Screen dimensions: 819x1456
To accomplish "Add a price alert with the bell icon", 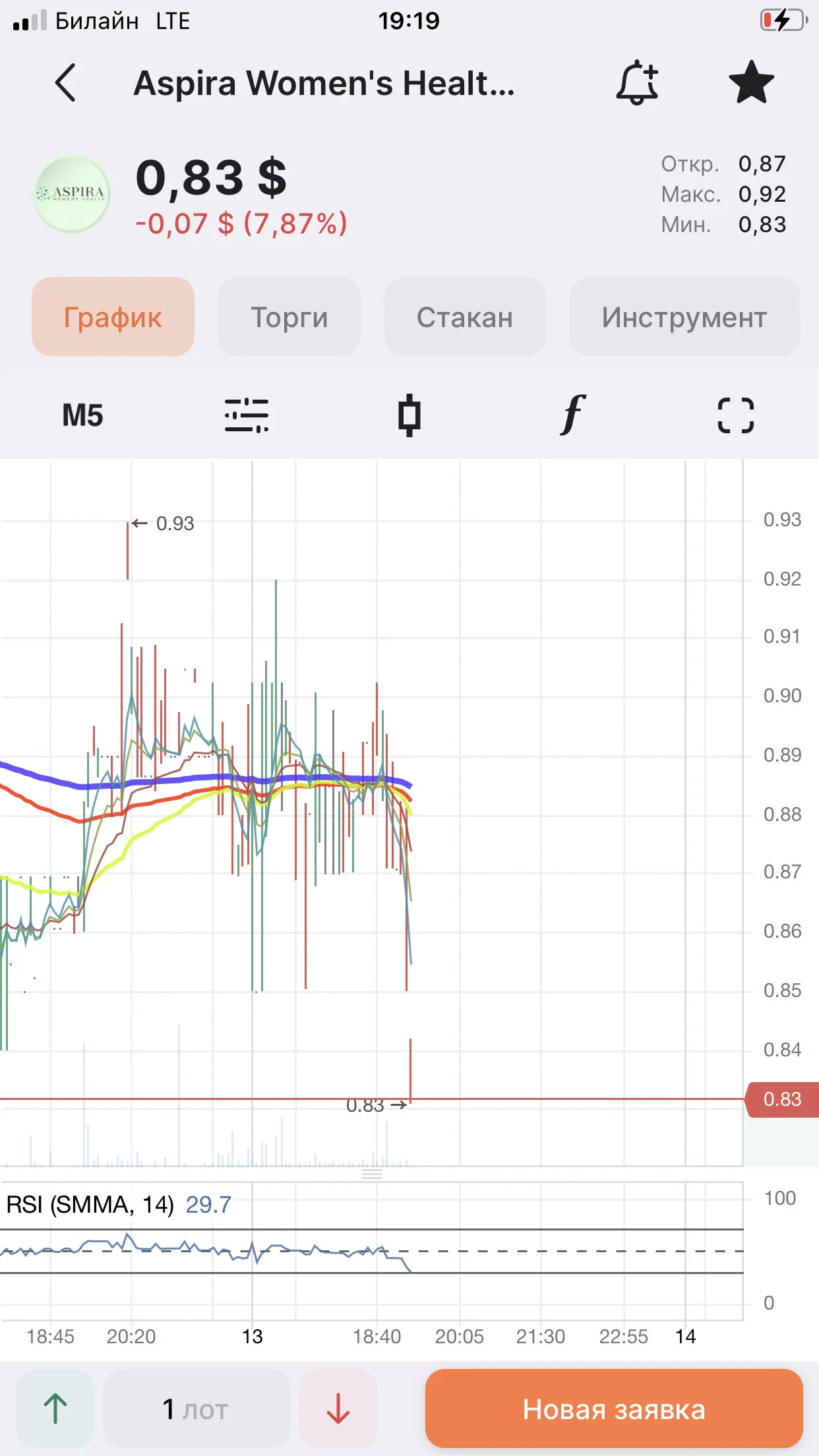I will (x=637, y=82).
